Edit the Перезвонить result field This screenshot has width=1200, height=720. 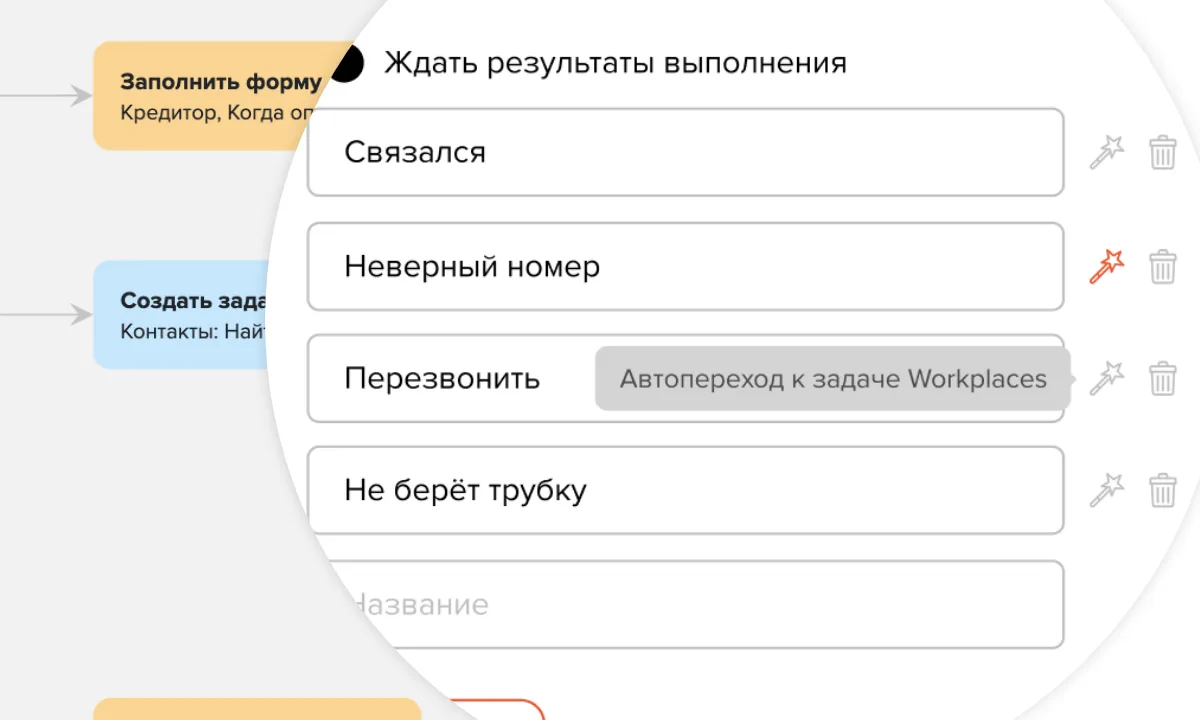685,378
